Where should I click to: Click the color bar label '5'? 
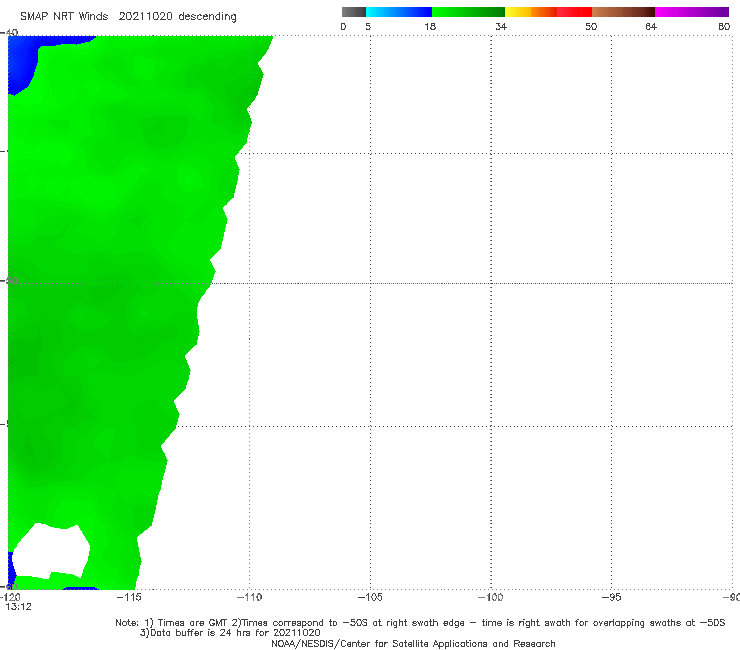(x=368, y=27)
